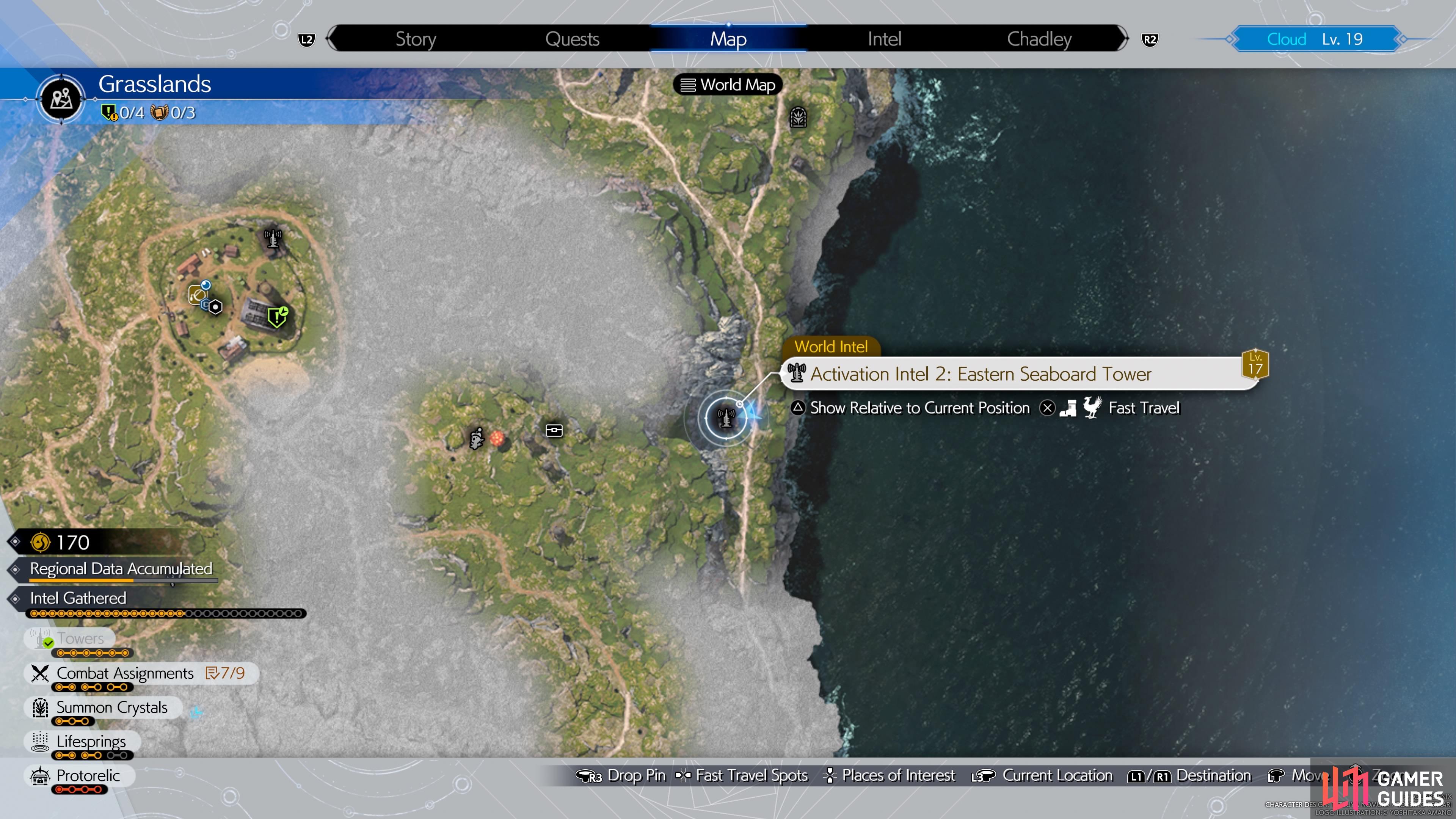The image size is (1456, 819).
Task: Click Intel Gathered progress dots bar
Action: pyautogui.click(x=166, y=613)
